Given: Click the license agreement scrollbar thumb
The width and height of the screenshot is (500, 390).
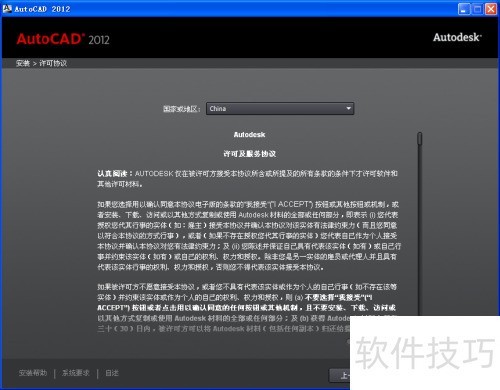Looking at the screenshot, I should coord(420,139).
